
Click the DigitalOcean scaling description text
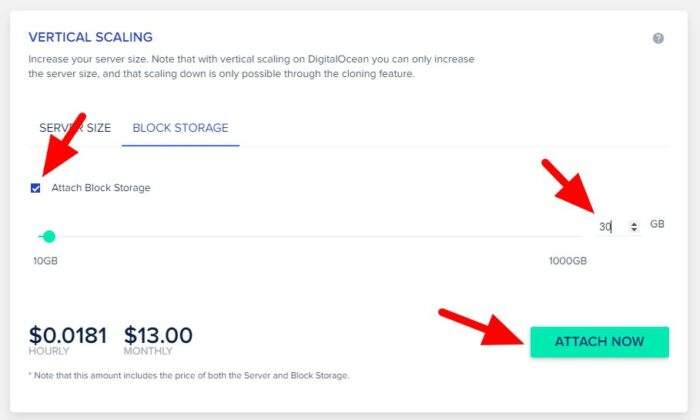click(251, 67)
